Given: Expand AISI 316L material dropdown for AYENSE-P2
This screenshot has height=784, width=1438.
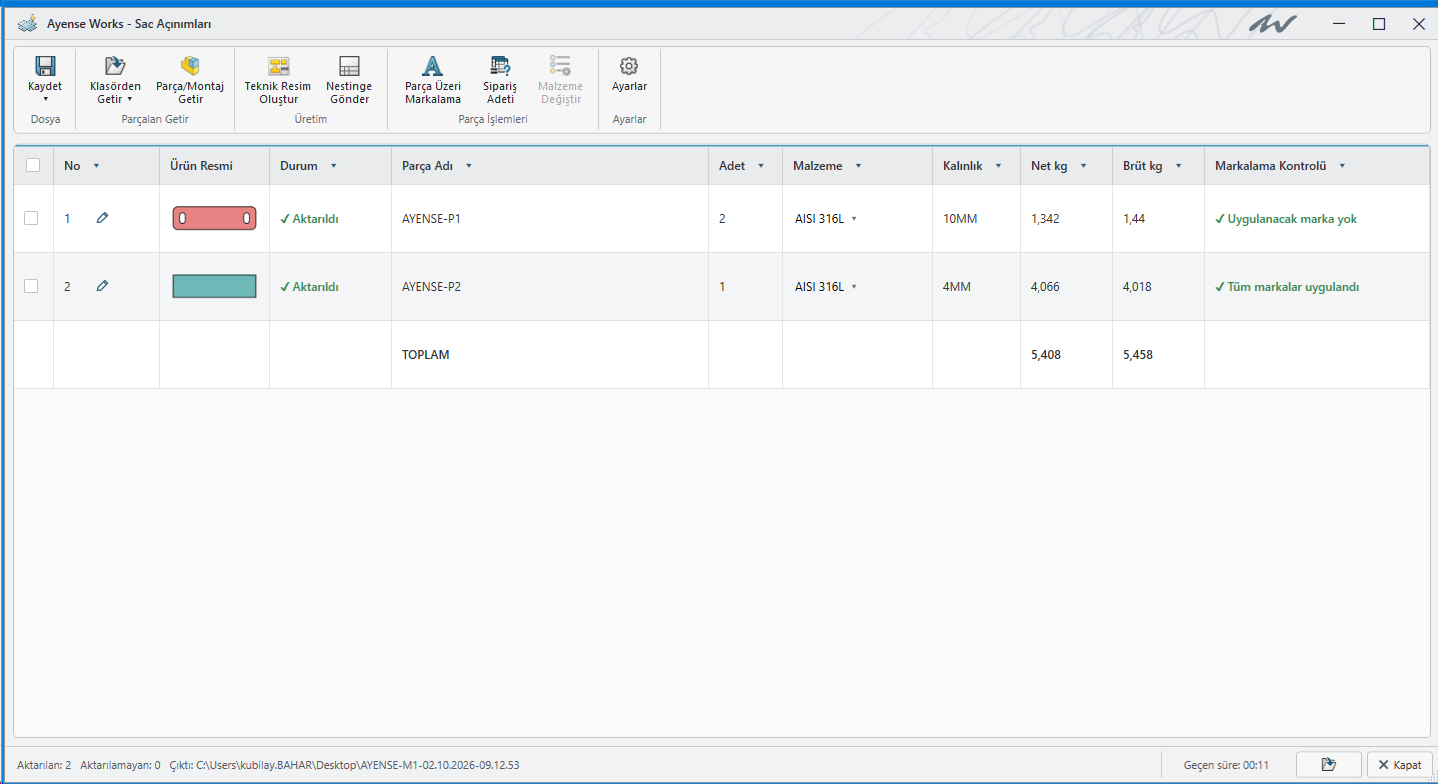Looking at the screenshot, I should click(854, 286).
